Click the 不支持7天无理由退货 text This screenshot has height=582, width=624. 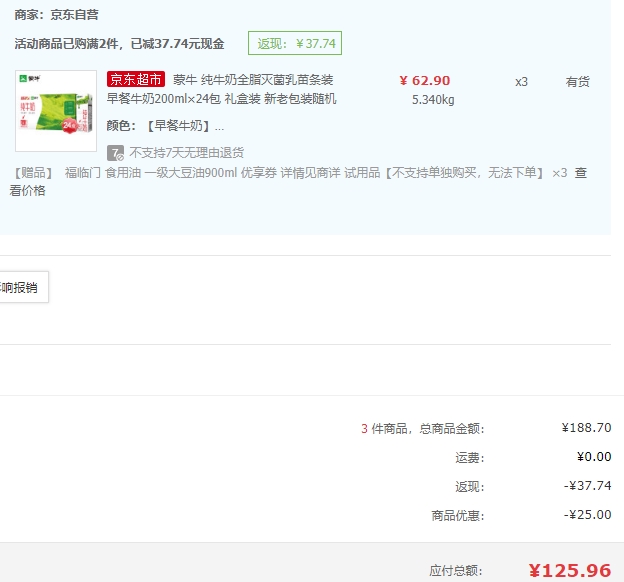[x=186, y=153]
